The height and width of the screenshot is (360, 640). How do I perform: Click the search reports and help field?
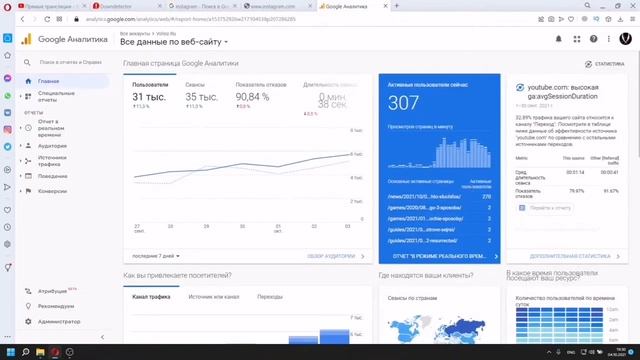tap(70, 62)
